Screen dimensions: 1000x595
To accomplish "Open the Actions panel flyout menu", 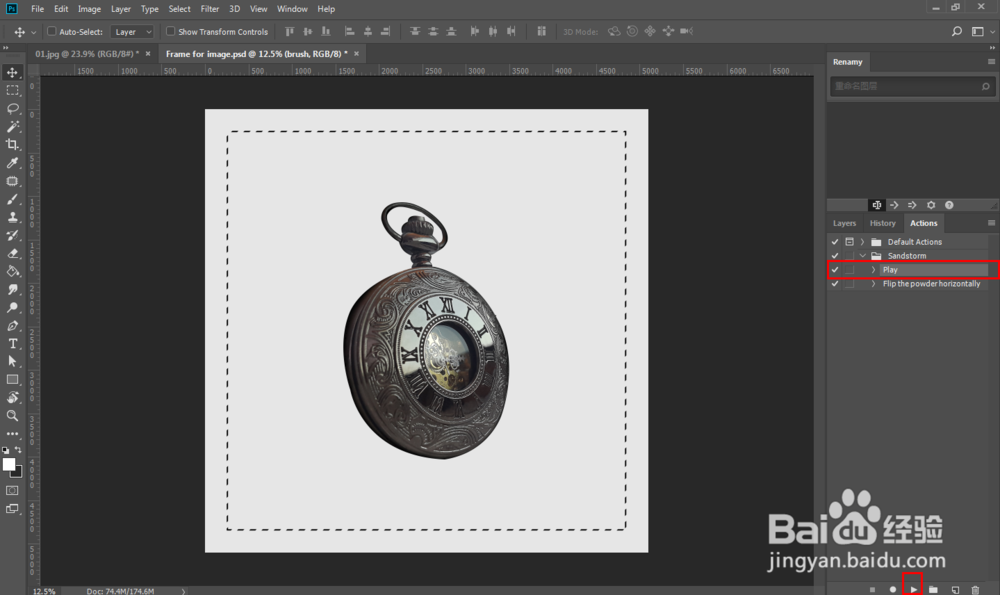I will tap(991, 223).
